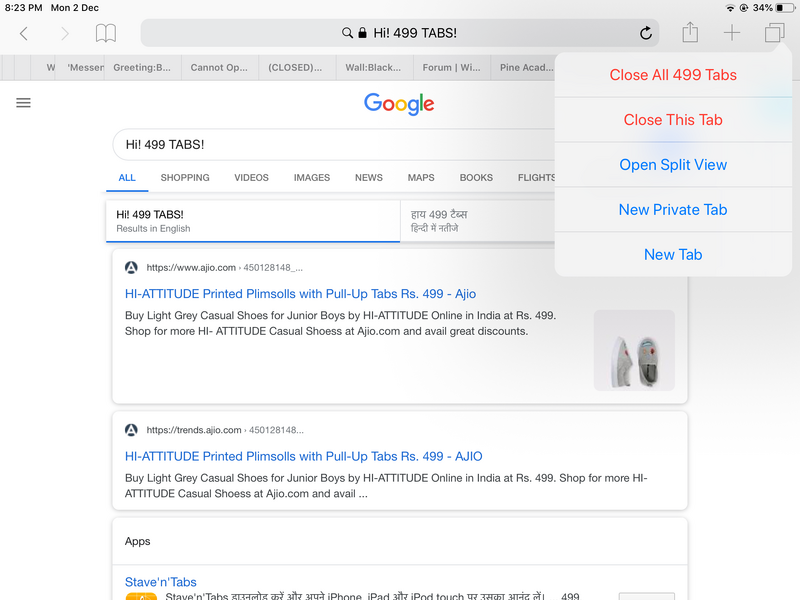Reload the page via the refresh icon
This screenshot has height=600, width=800.
coord(645,32)
